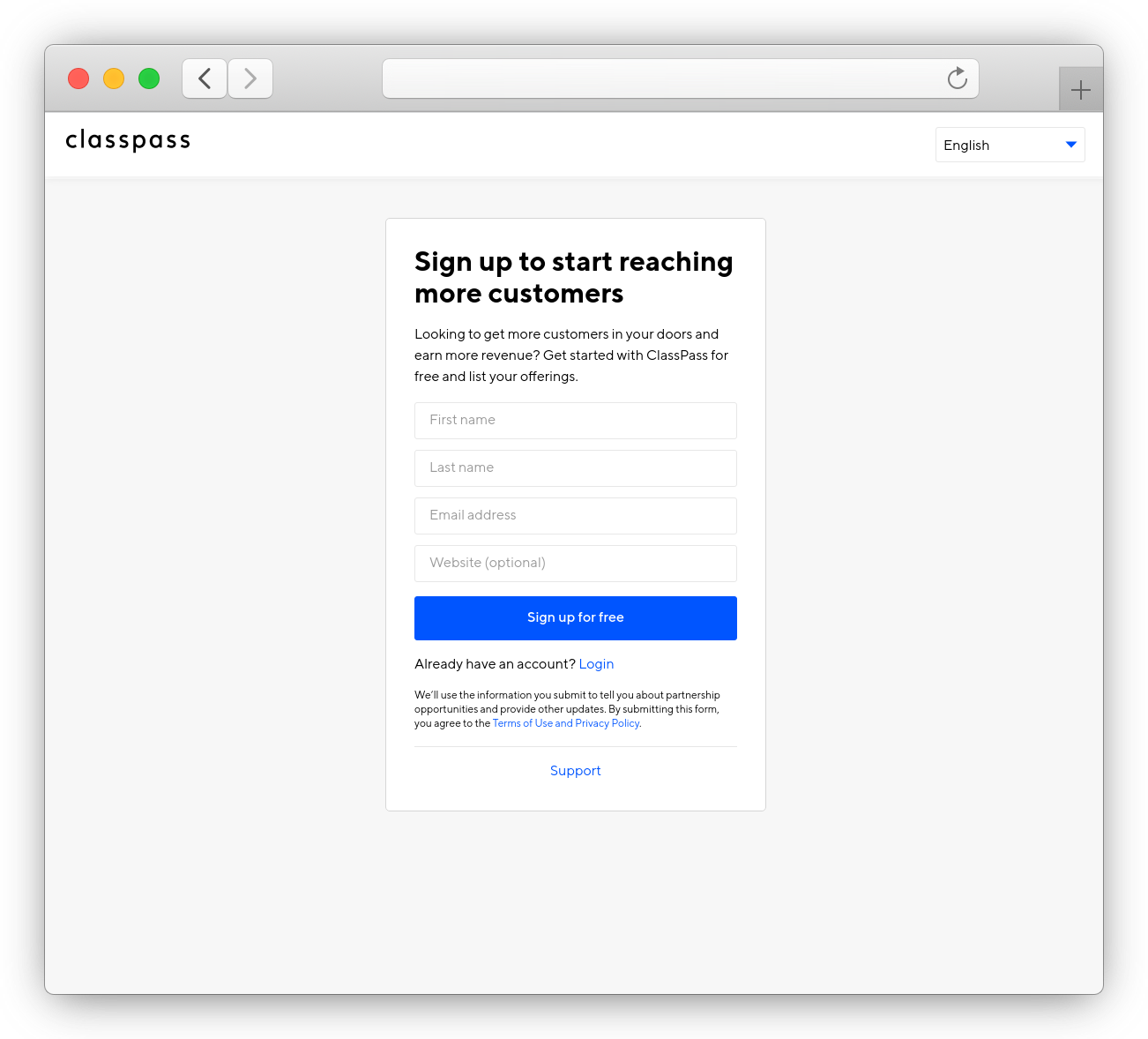Open Terms of Use and Privacy Policy link
The image size is (1148, 1039).
click(566, 723)
